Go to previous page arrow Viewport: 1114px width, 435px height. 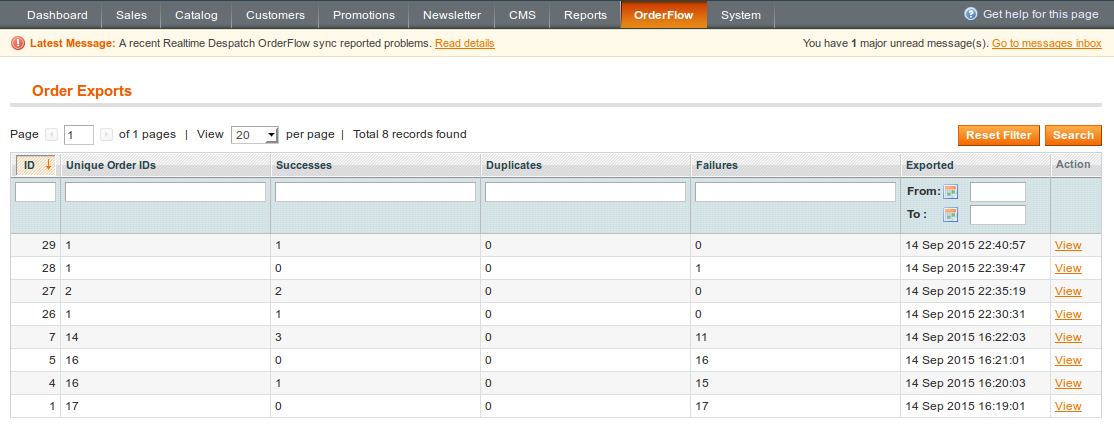(51, 134)
